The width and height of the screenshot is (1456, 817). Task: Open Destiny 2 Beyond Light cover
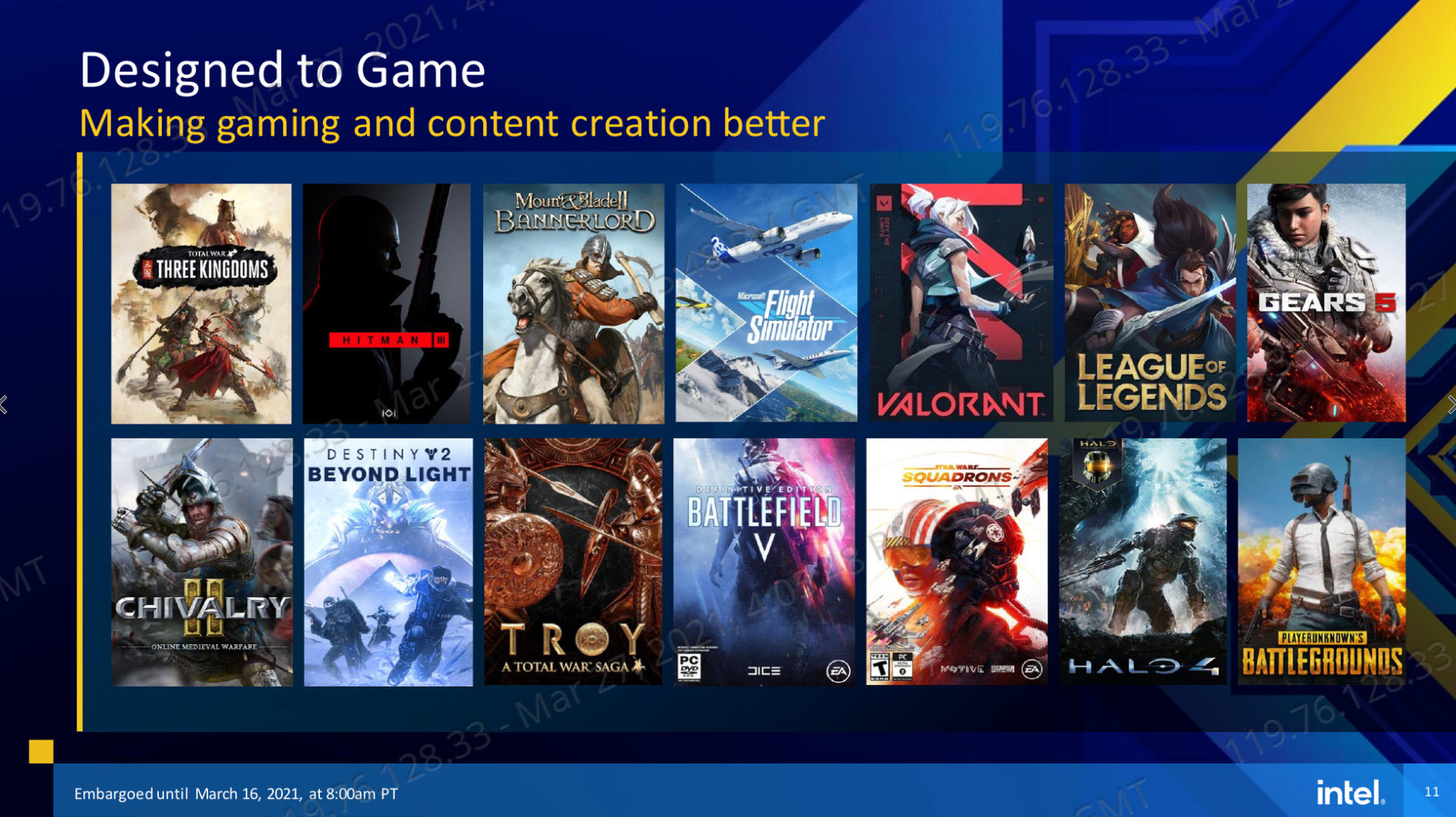click(388, 563)
